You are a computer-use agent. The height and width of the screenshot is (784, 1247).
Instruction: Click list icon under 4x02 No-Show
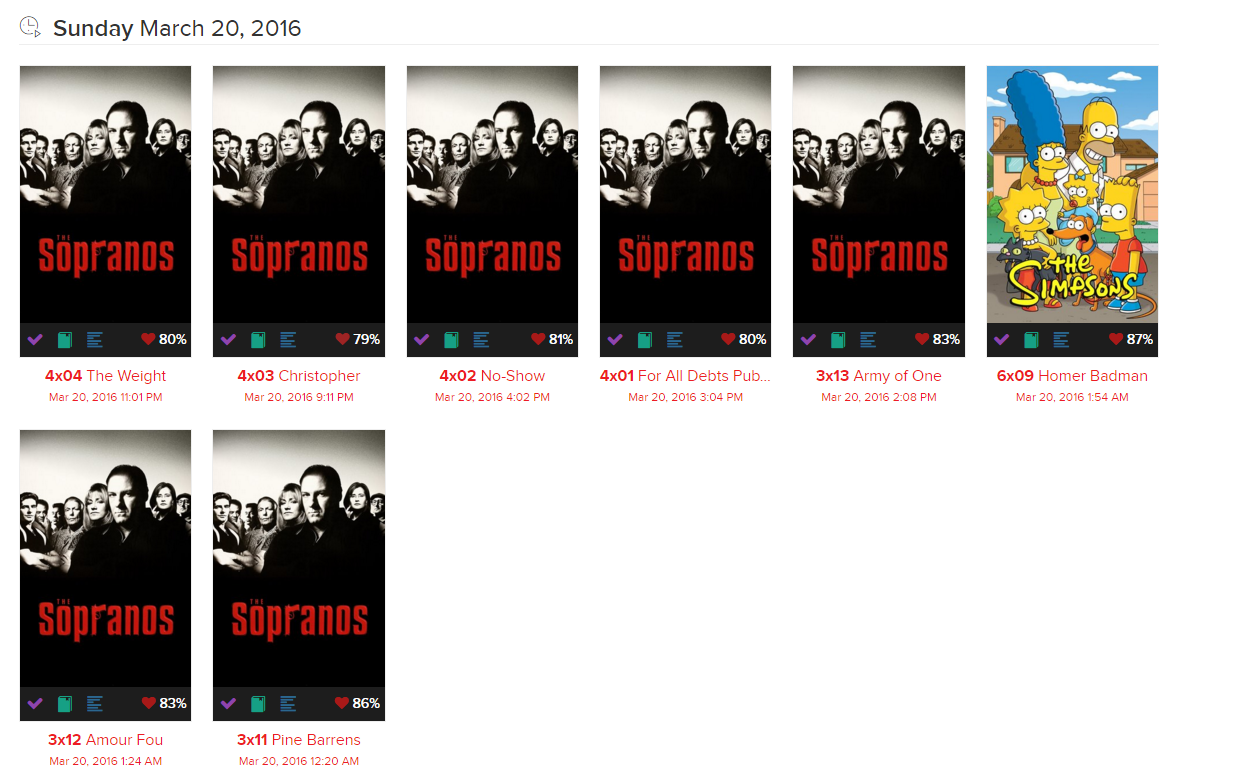481,340
